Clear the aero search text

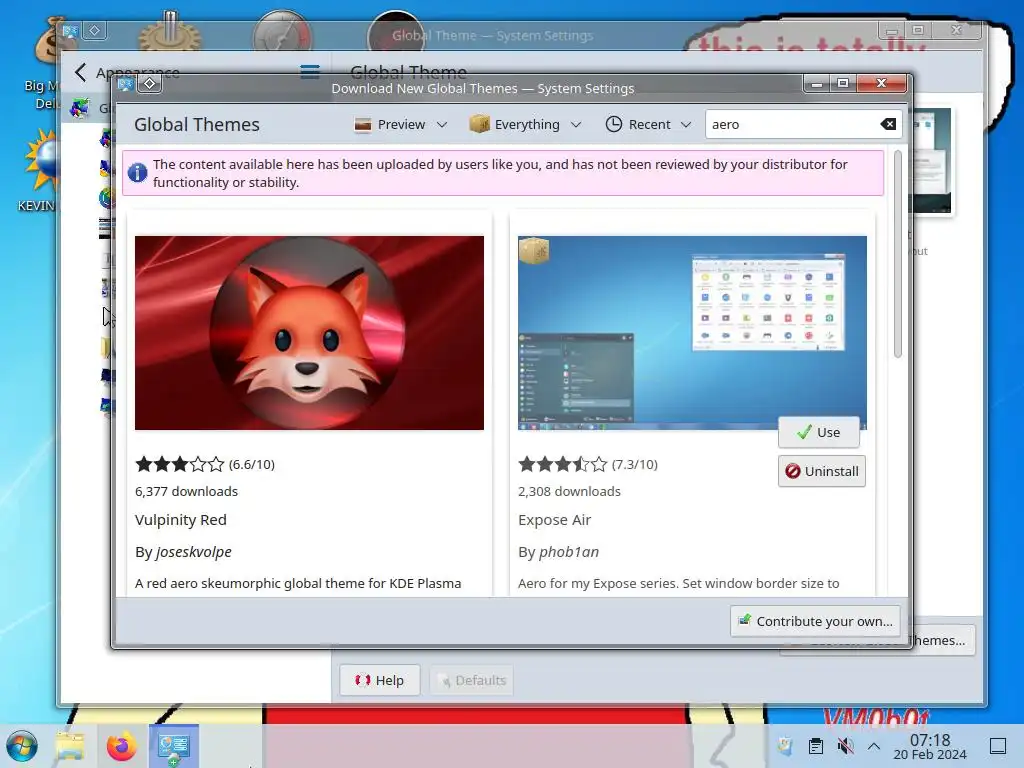point(888,124)
